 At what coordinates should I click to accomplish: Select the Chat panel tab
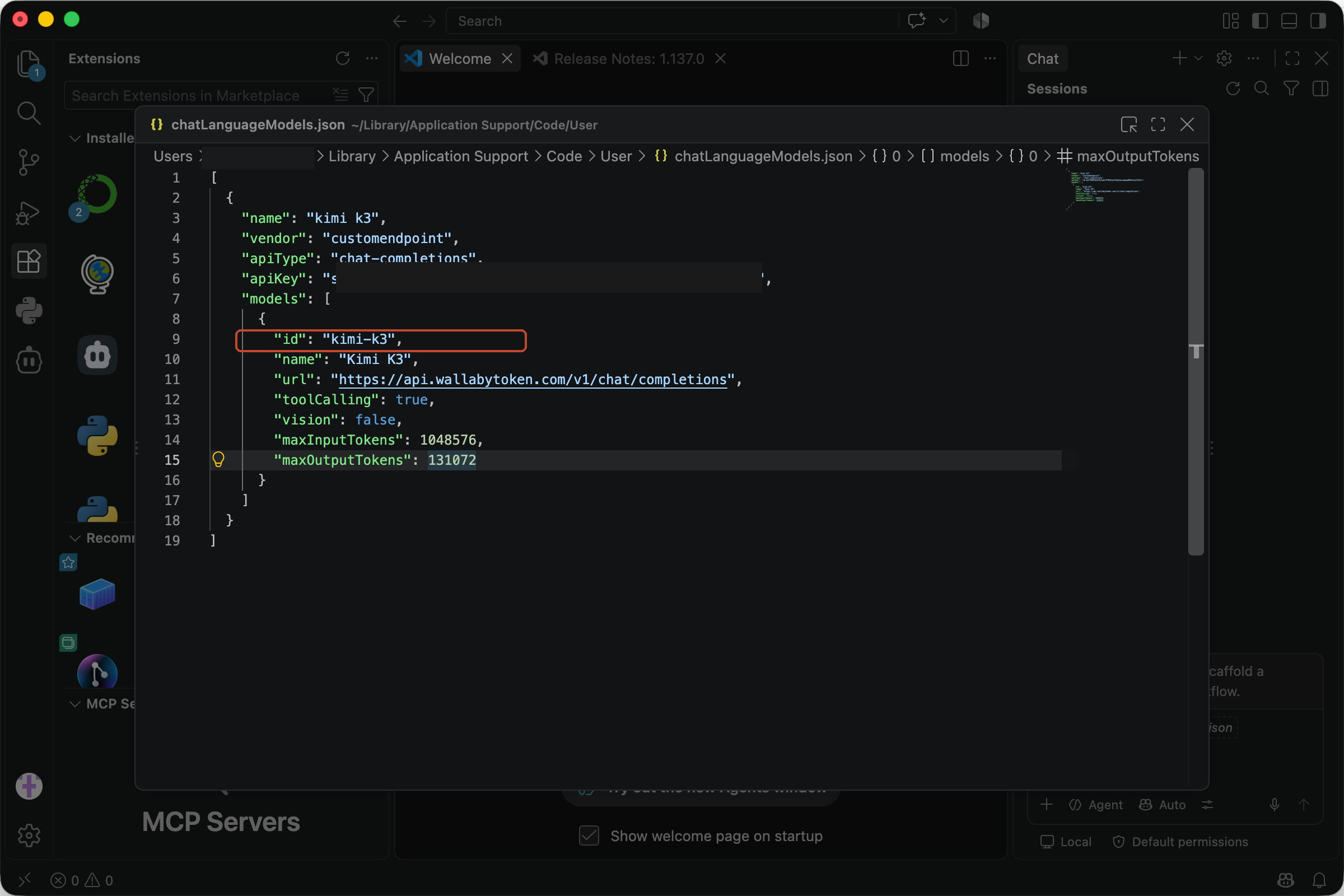pos(1043,58)
